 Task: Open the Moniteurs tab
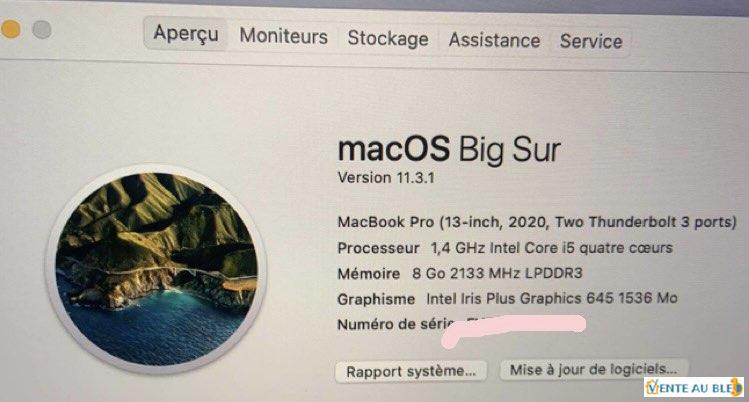pyautogui.click(x=283, y=36)
